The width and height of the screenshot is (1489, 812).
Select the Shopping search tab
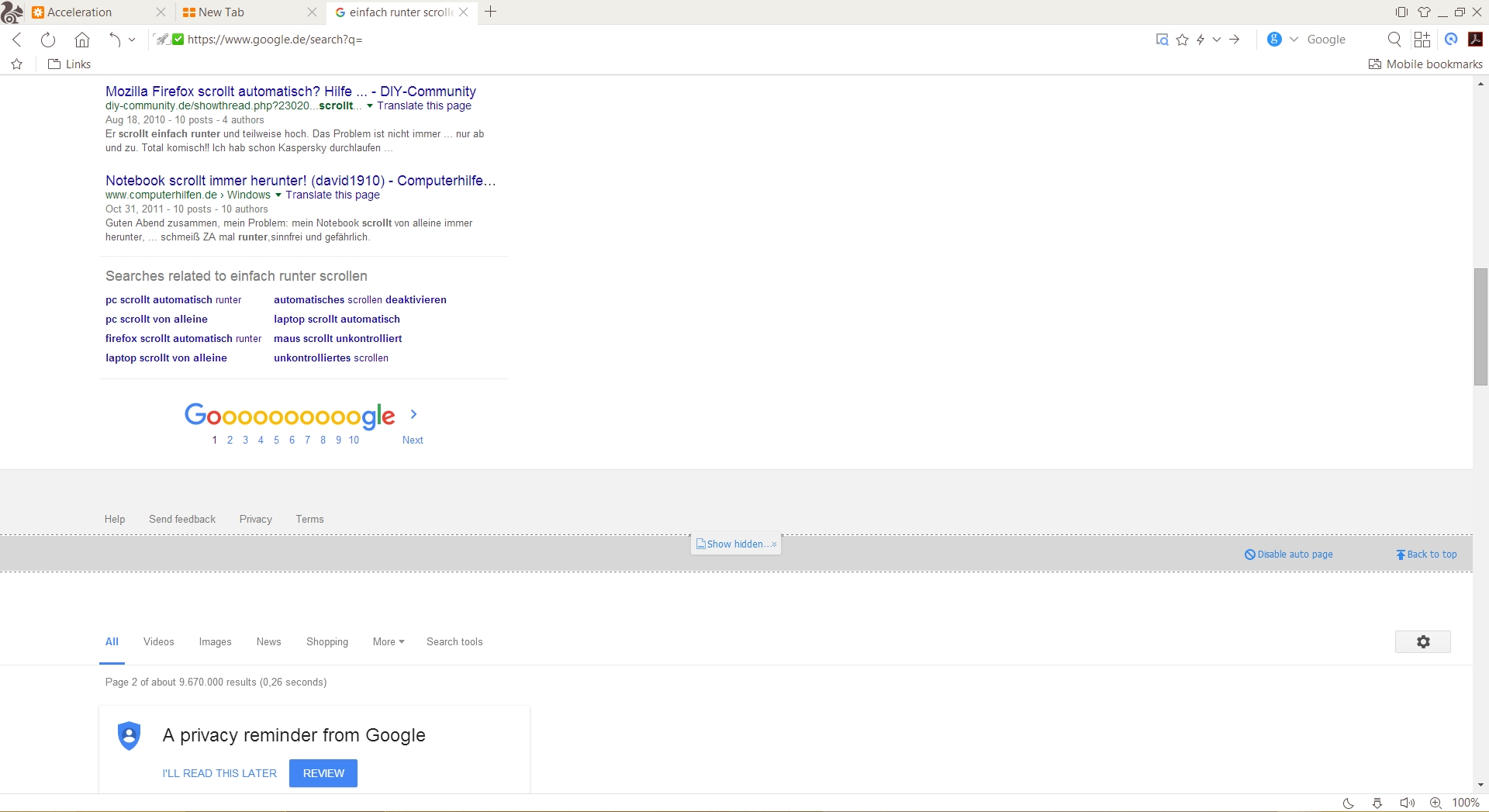[x=327, y=642]
